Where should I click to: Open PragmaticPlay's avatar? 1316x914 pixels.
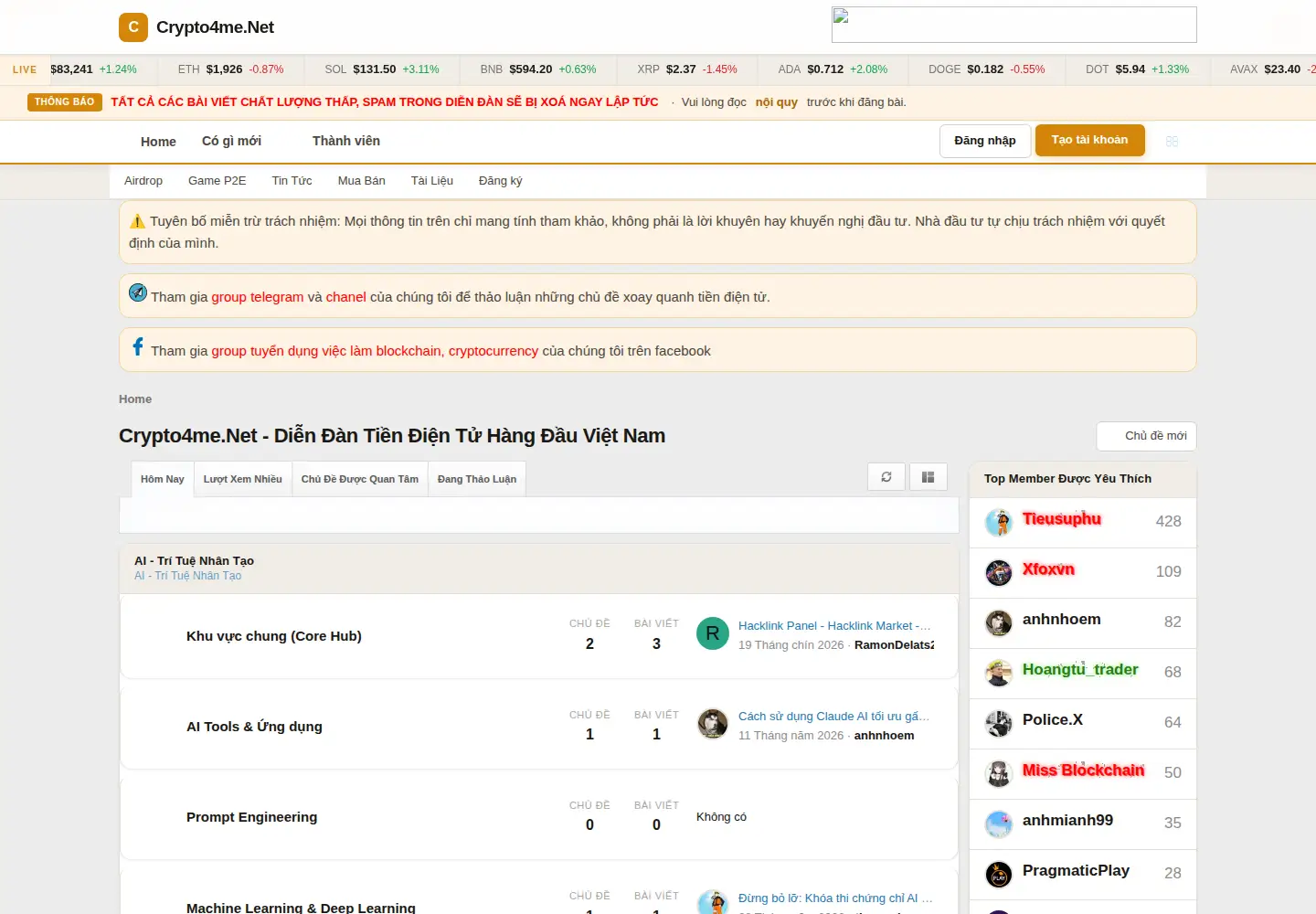999,875
